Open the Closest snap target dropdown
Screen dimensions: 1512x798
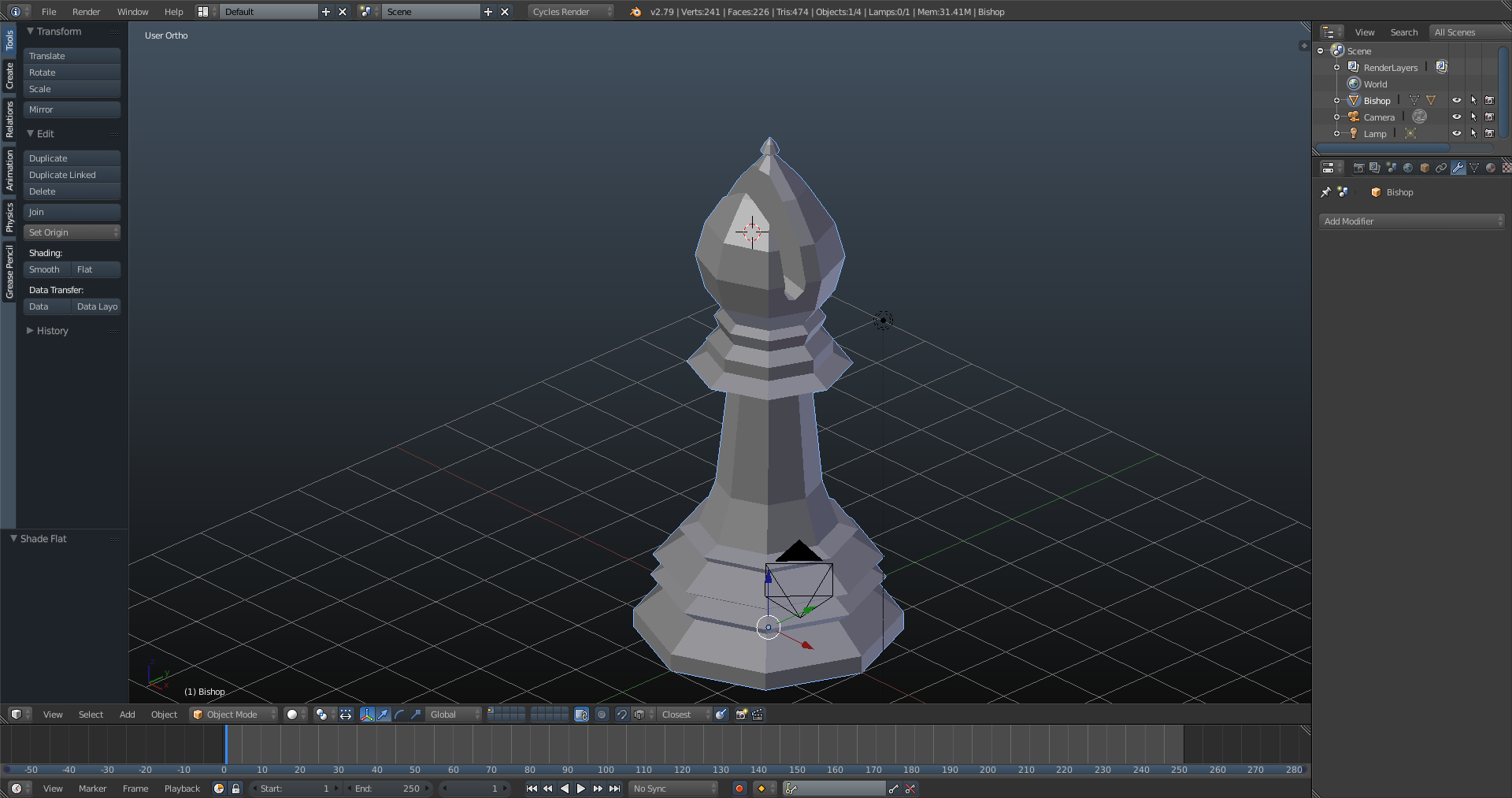683,714
